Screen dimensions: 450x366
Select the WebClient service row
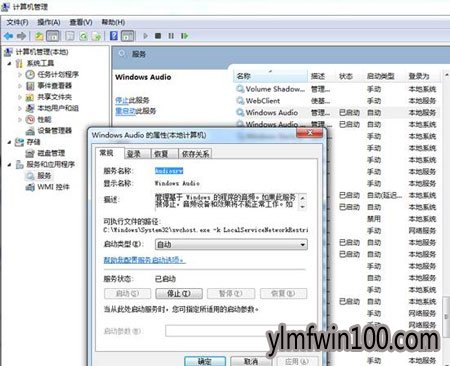pos(337,101)
